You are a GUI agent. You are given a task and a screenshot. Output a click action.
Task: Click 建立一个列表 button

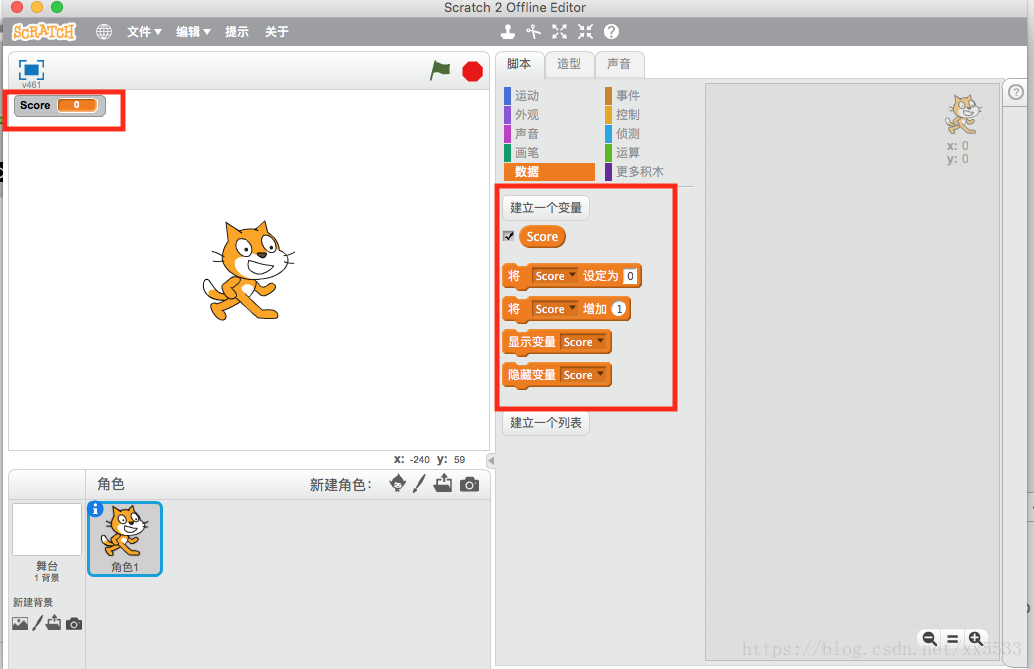click(546, 423)
